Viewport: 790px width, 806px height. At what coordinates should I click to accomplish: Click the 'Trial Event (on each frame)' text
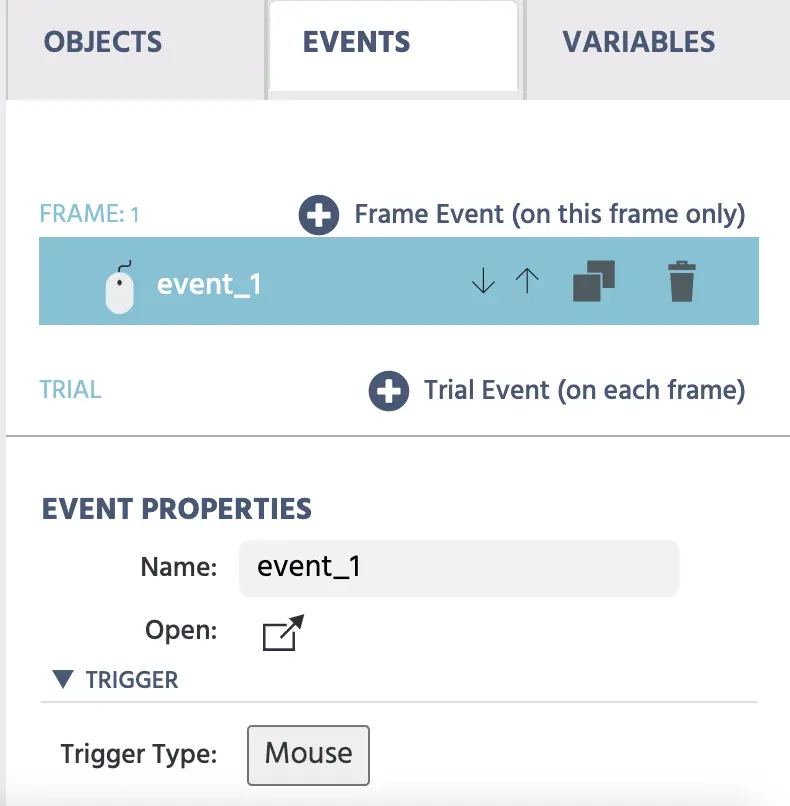(584, 390)
